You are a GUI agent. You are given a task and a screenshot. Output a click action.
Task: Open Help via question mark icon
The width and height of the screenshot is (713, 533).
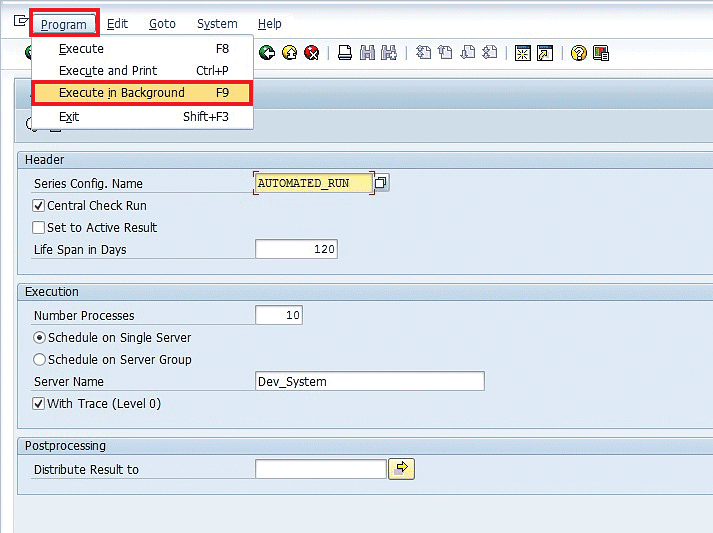click(578, 53)
